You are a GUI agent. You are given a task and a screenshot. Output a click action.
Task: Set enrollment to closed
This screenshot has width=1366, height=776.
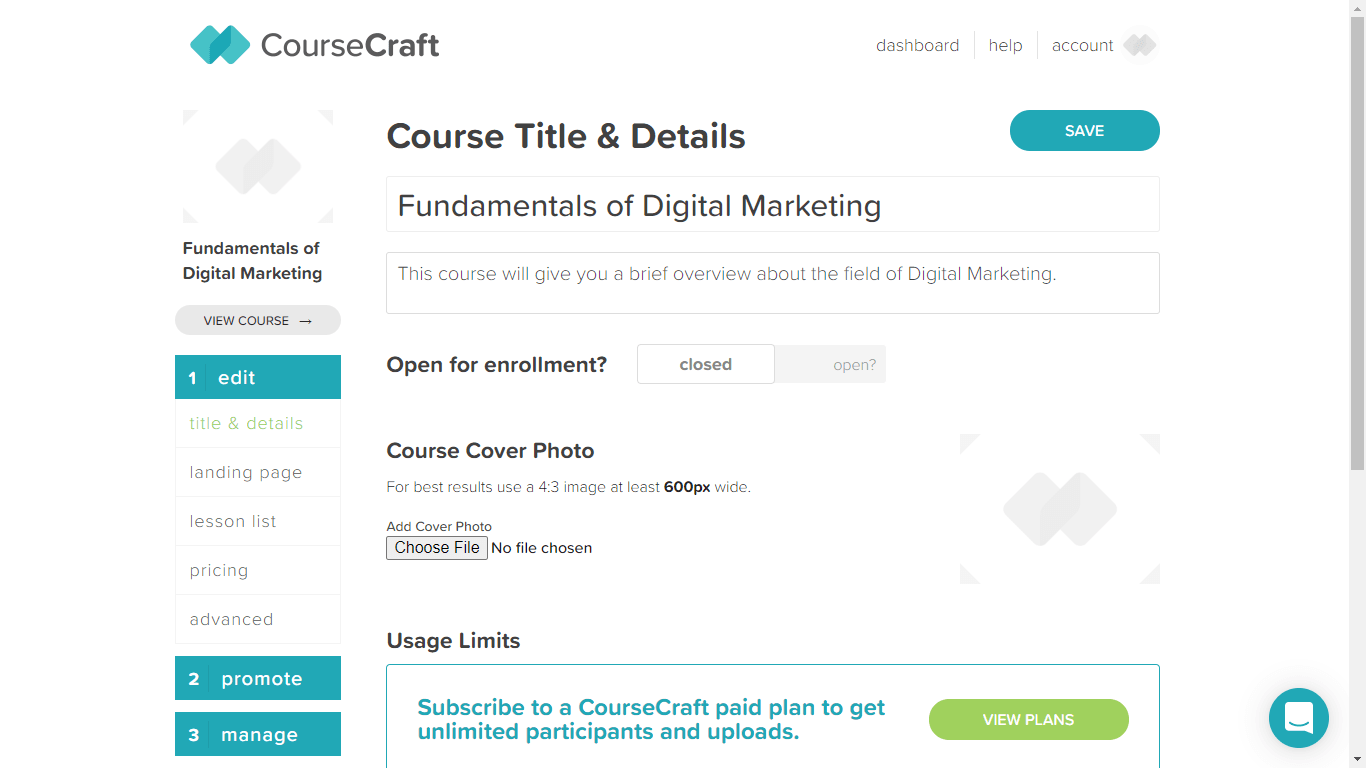pos(705,365)
